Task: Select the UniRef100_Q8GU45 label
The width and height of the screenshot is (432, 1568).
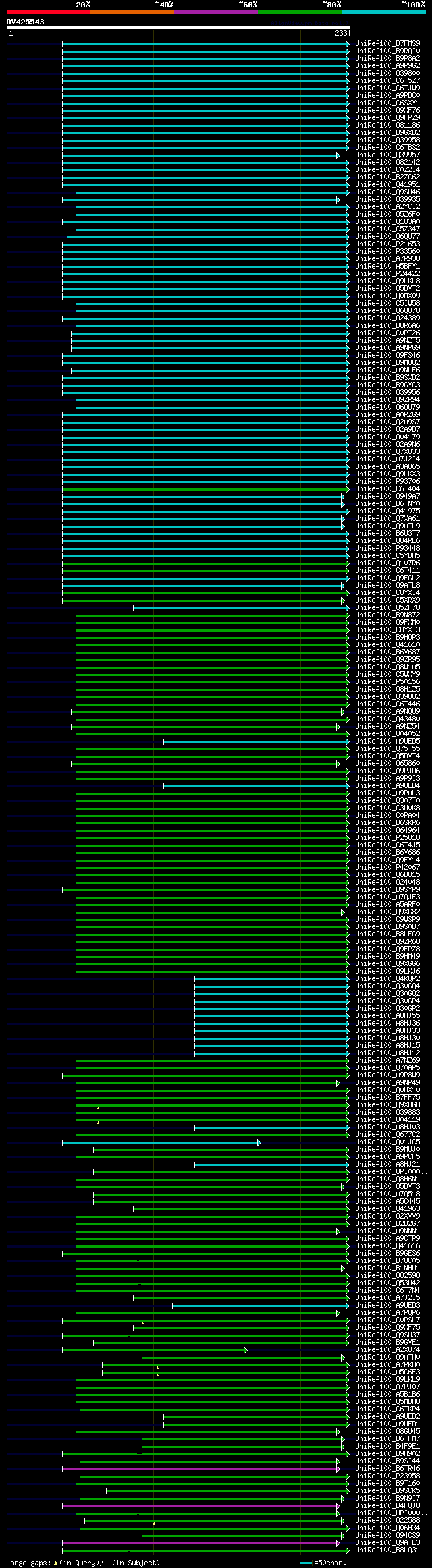Action: 387,1432
